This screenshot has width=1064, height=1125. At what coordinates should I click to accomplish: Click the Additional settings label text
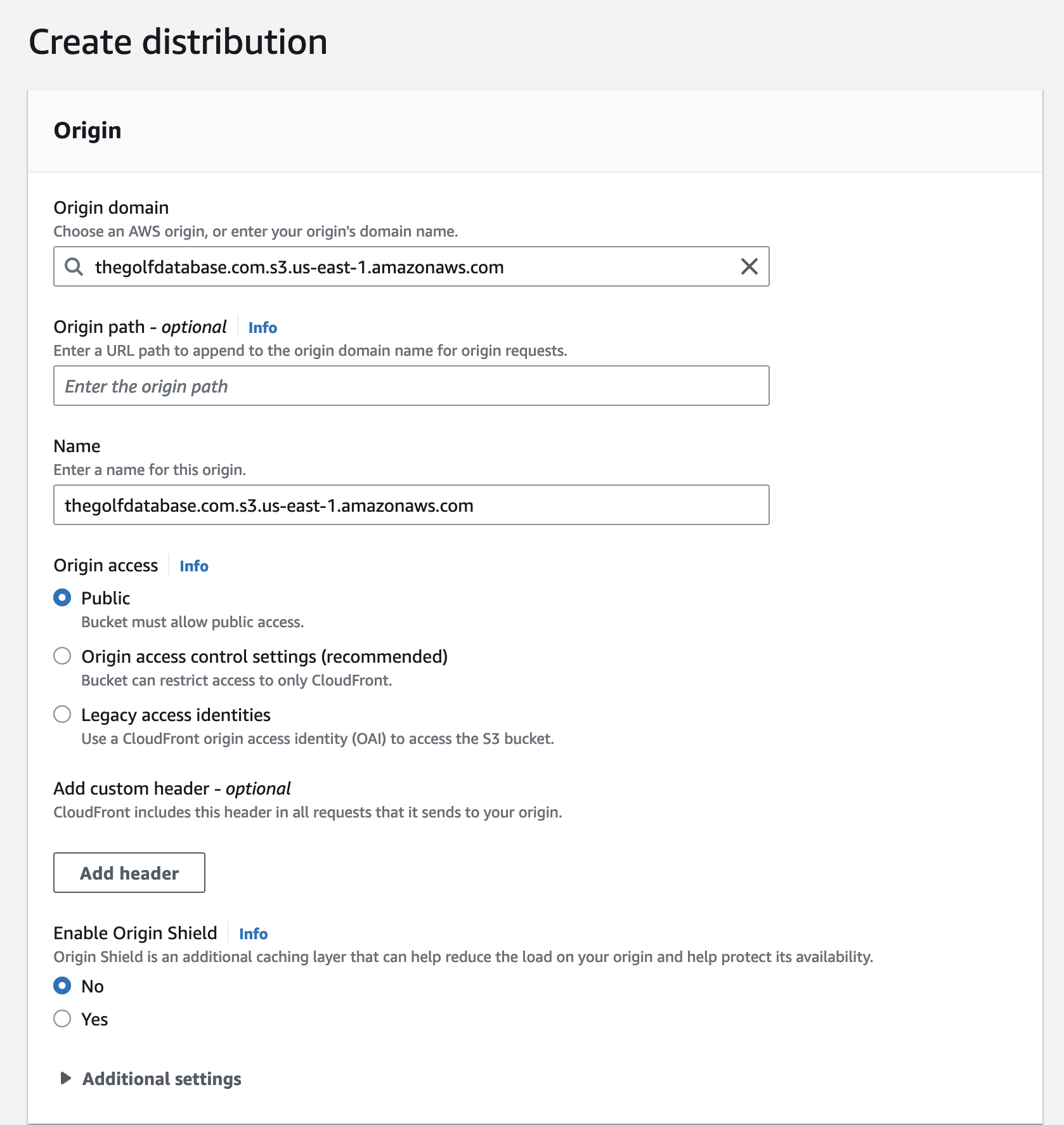point(162,1079)
